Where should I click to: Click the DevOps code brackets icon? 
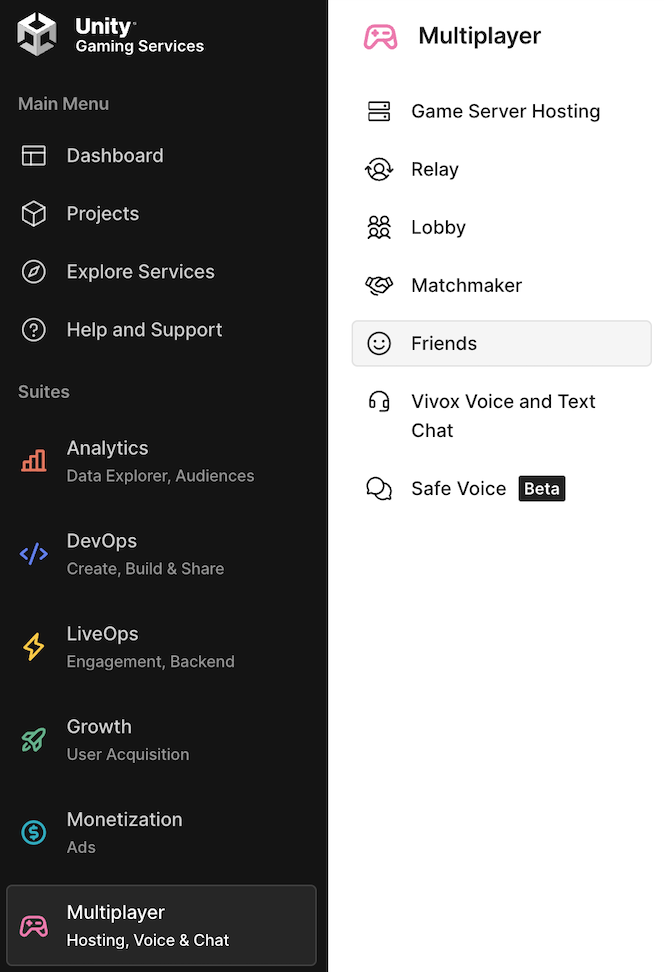[34, 554]
